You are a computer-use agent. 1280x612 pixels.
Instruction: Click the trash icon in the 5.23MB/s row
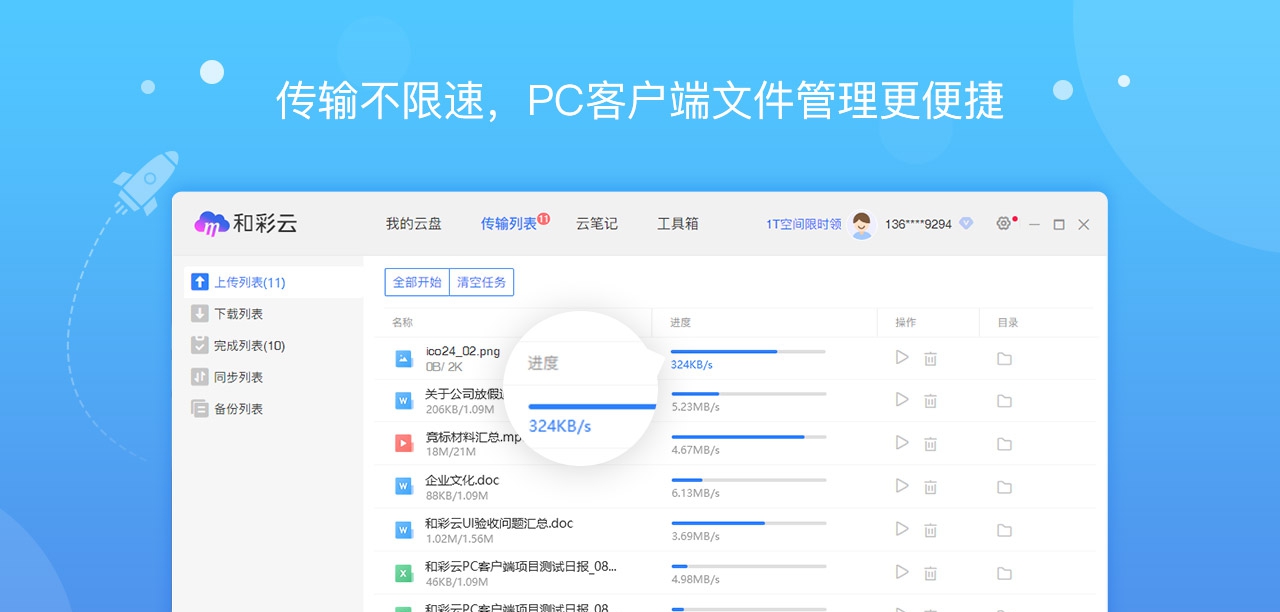(x=930, y=401)
